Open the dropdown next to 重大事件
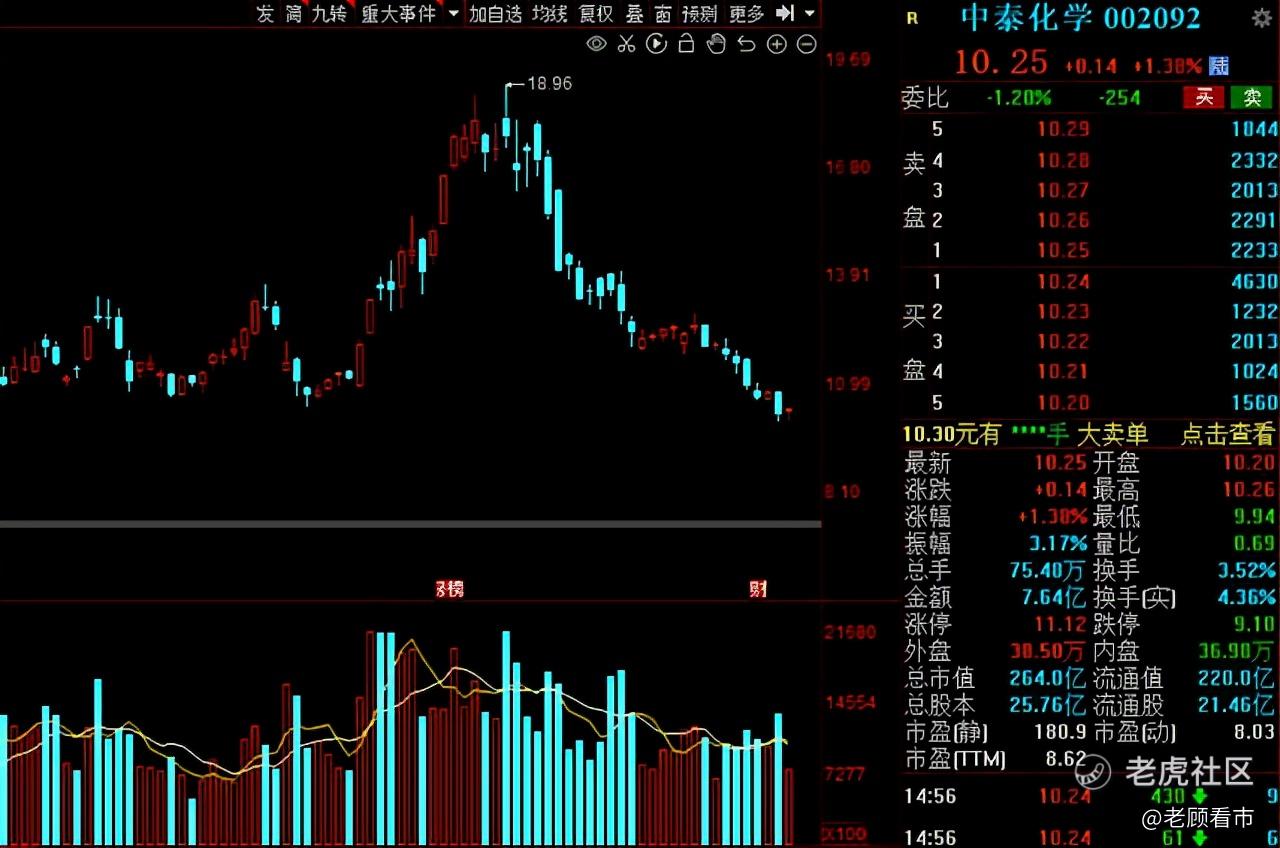Image resolution: width=1280 pixels, height=848 pixels. (453, 13)
